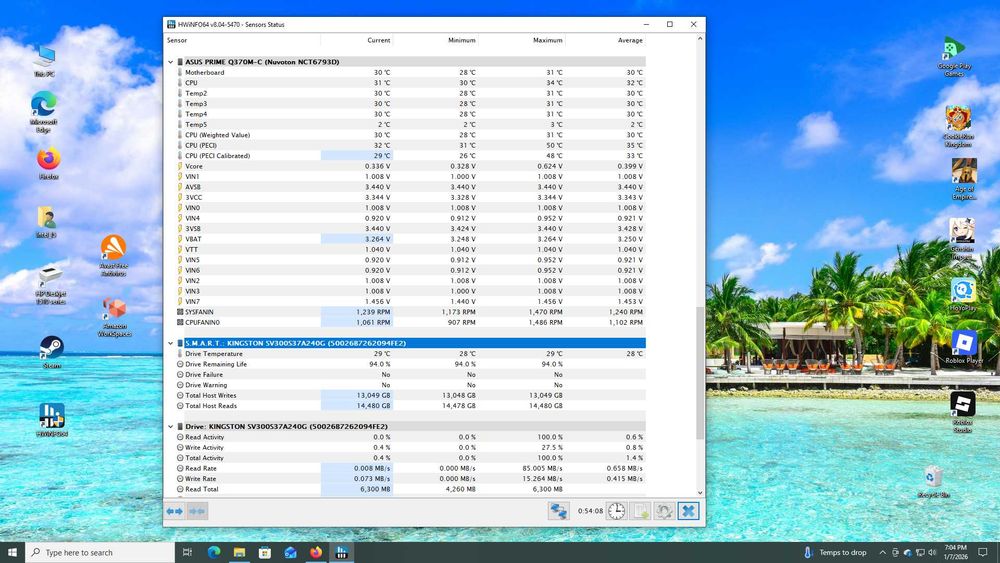Image resolution: width=1000 pixels, height=563 pixels.
Task: Open Firefox desktop shortcut
Action: click(x=48, y=163)
